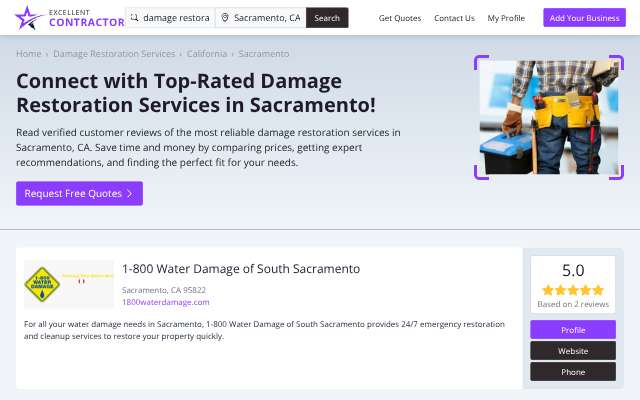The height and width of the screenshot is (400, 640).
Task: Open the Get Quotes menu item
Action: tap(400, 18)
